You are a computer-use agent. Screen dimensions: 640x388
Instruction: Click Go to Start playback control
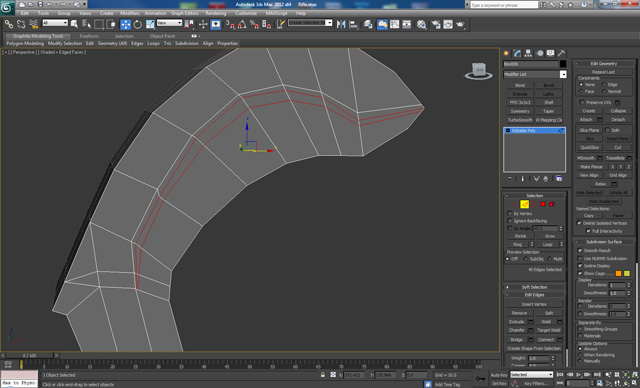[560, 375]
